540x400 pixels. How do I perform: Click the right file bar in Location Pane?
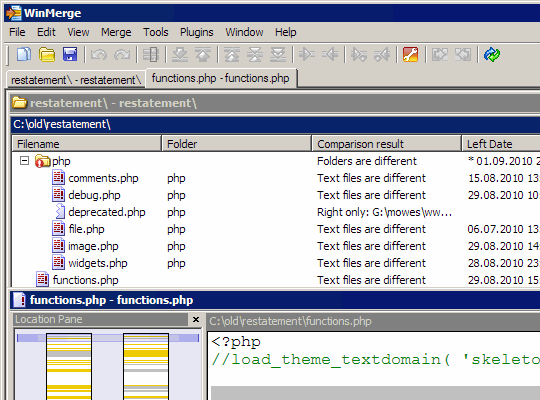click(x=146, y=366)
